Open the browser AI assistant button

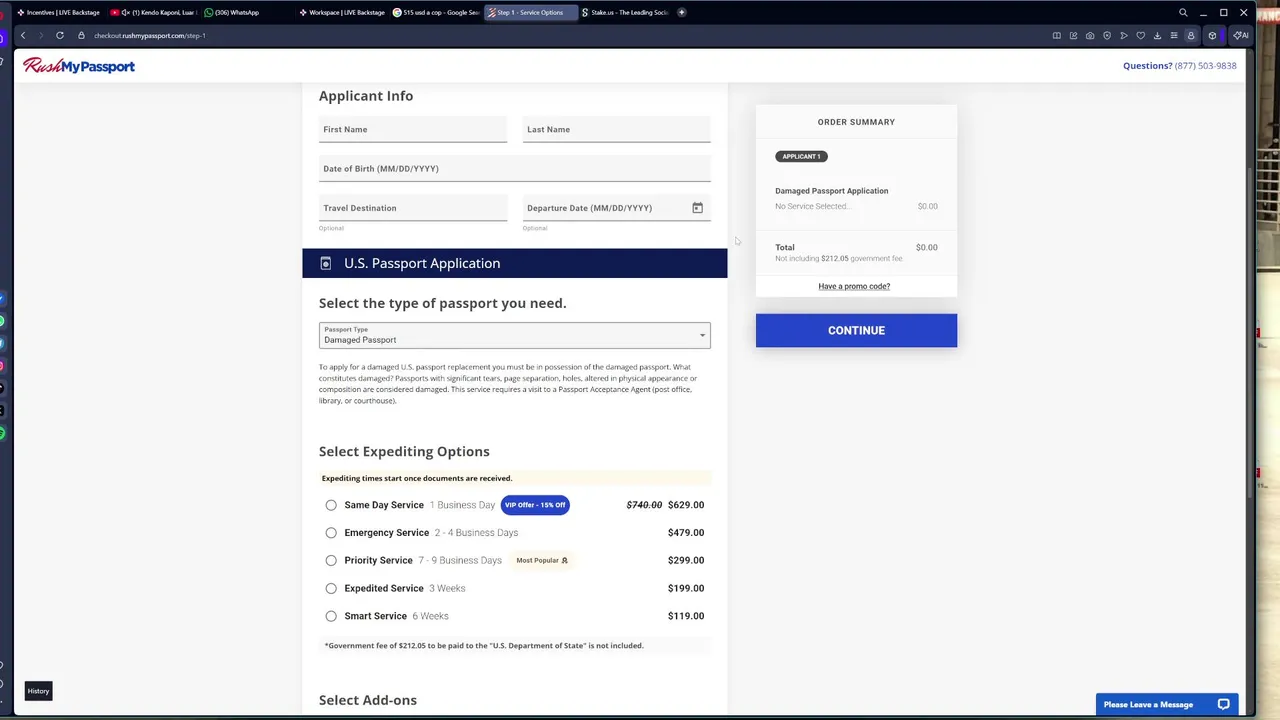pyautogui.click(x=1241, y=36)
